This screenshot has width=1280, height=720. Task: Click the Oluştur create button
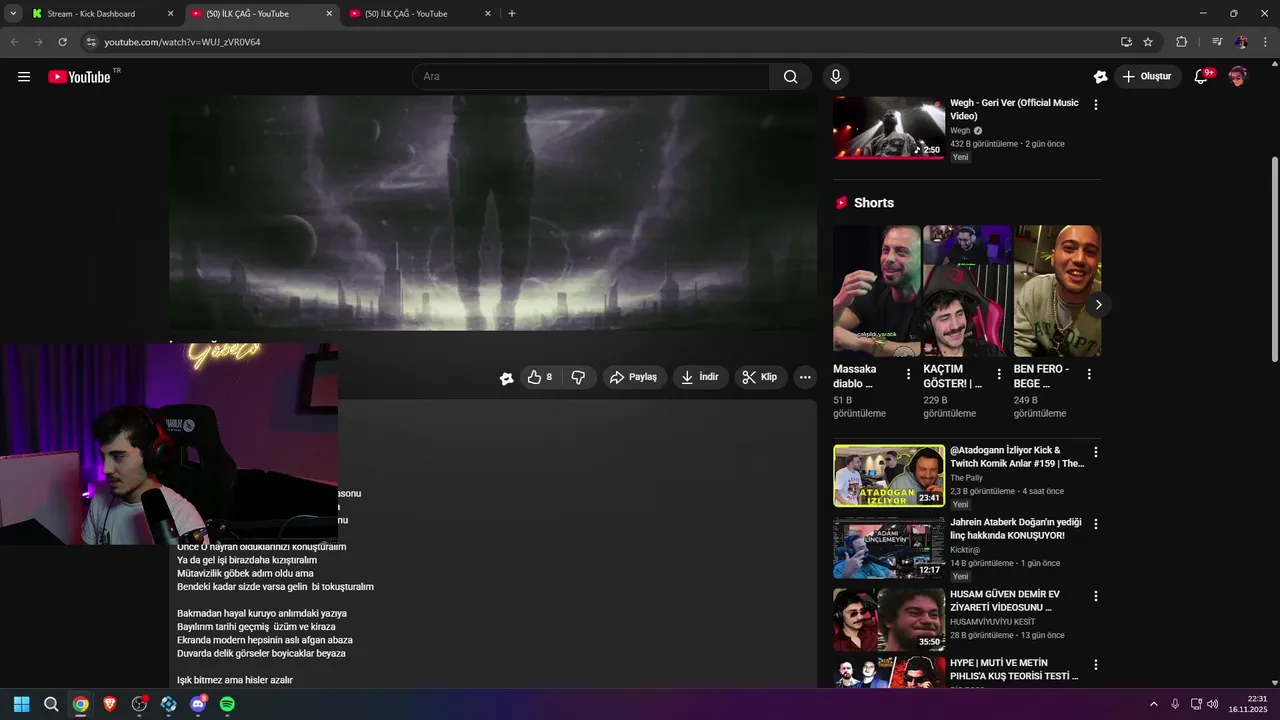click(1147, 77)
